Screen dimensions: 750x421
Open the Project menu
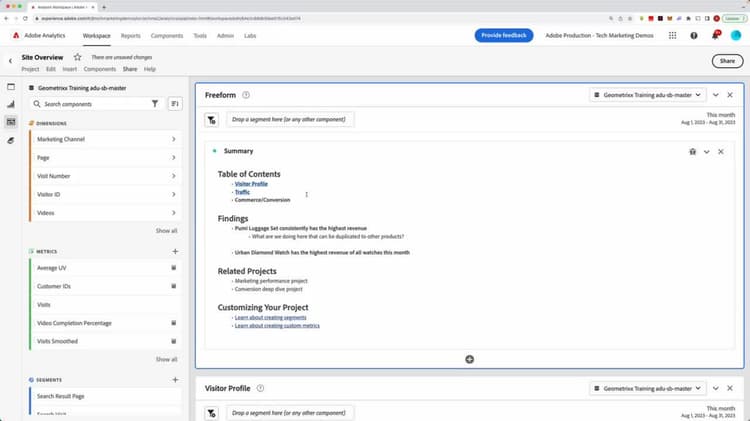pyautogui.click(x=30, y=69)
